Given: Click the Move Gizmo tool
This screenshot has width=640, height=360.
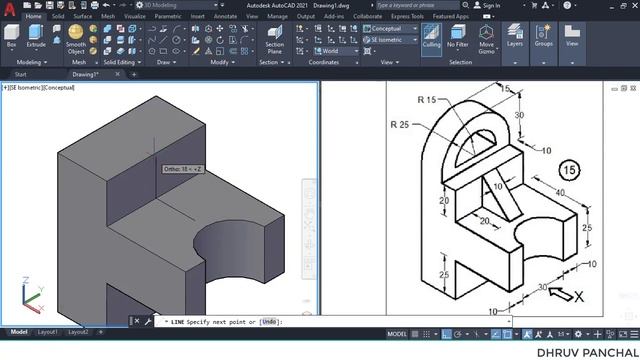Looking at the screenshot, I should click(486, 39).
